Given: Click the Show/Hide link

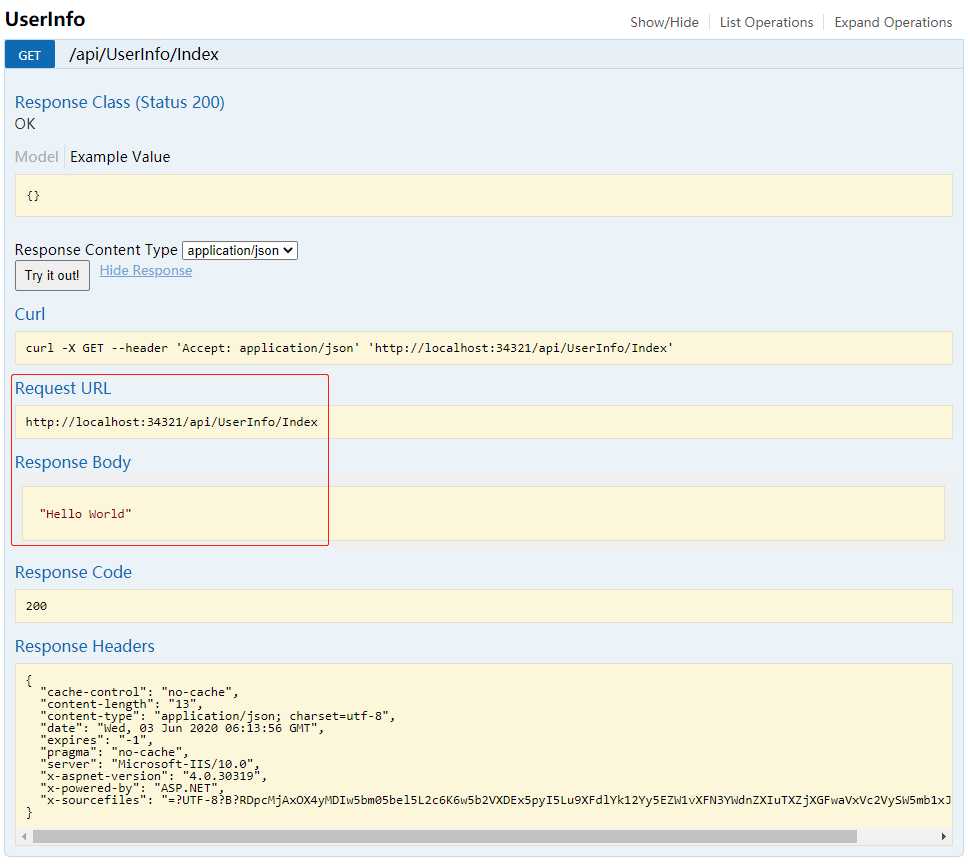Looking at the screenshot, I should (x=664, y=22).
